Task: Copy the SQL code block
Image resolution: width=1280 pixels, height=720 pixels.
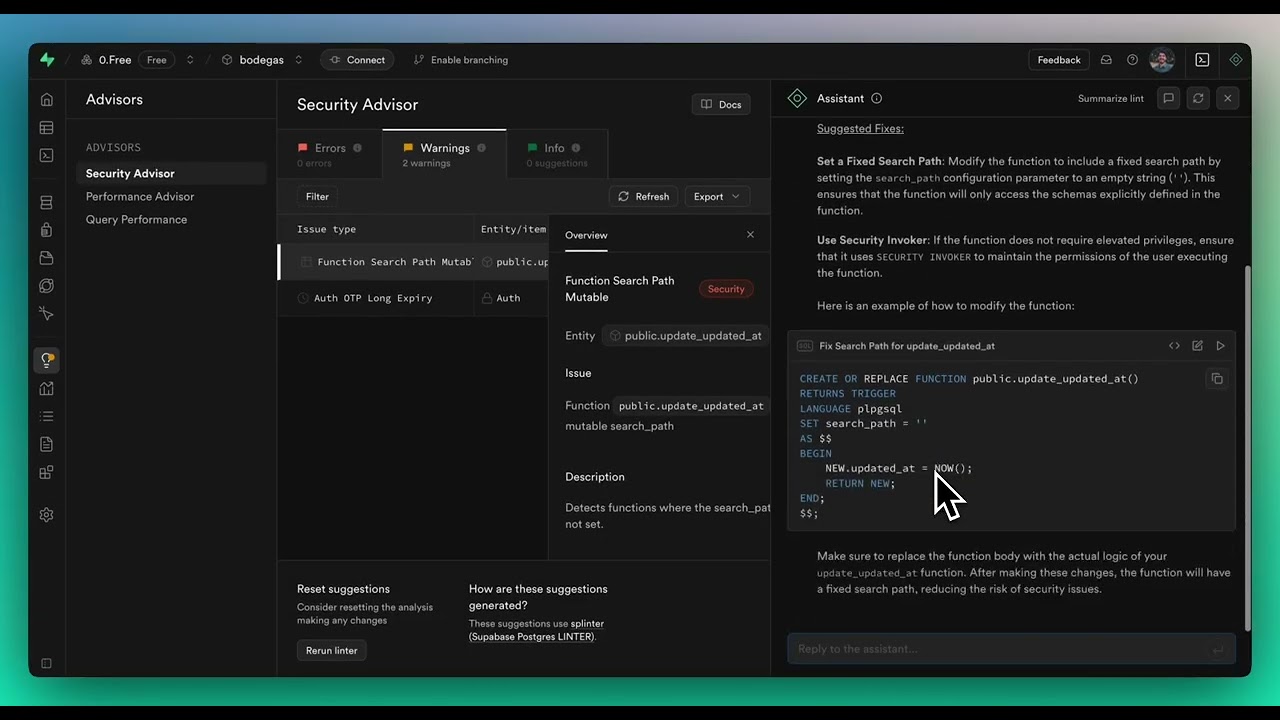Action: click(1216, 379)
